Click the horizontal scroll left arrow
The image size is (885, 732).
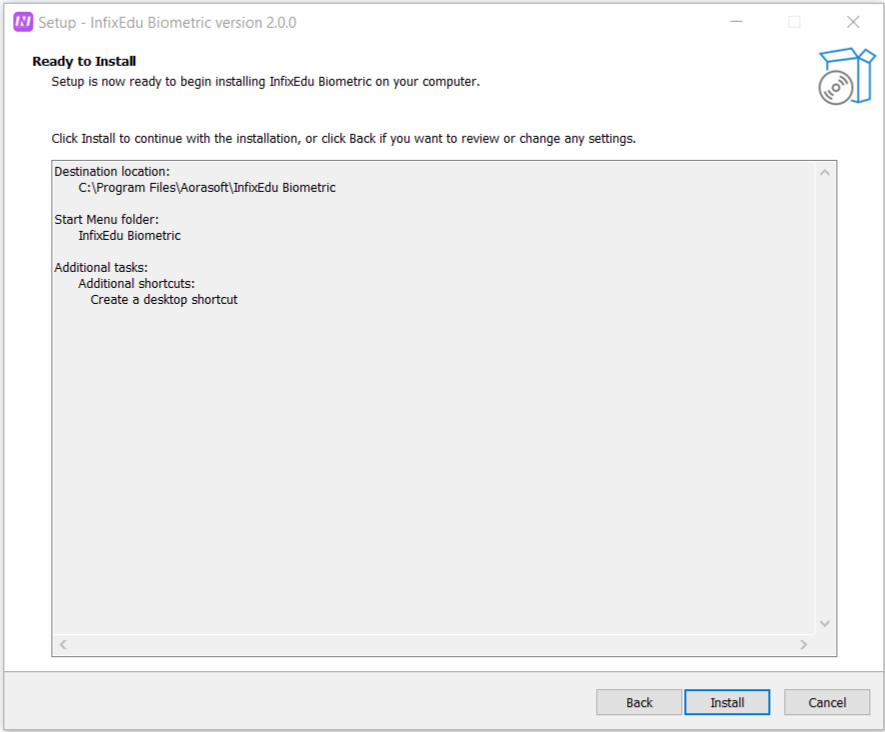pos(62,645)
